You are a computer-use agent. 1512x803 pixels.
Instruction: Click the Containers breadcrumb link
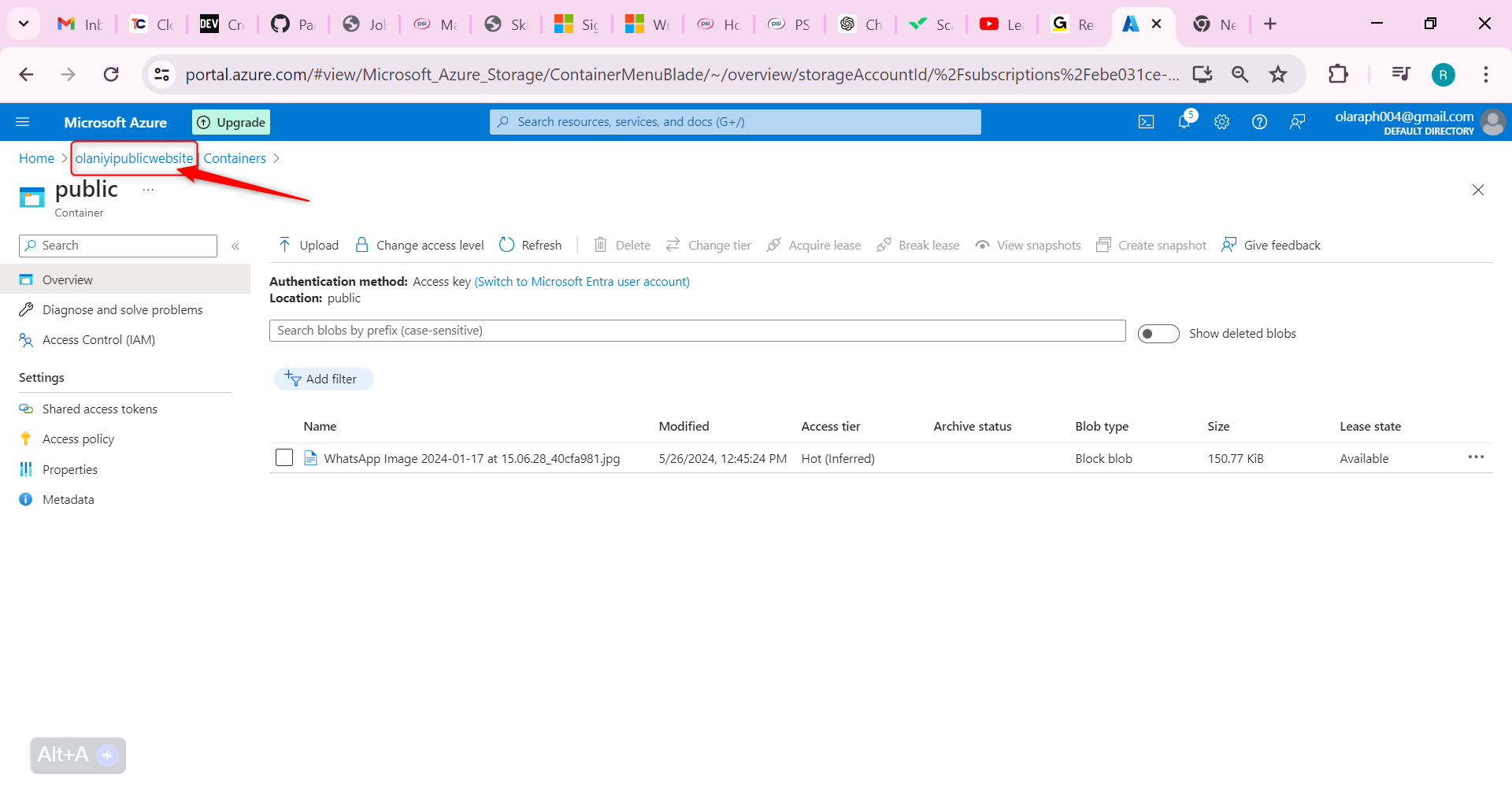tap(235, 158)
